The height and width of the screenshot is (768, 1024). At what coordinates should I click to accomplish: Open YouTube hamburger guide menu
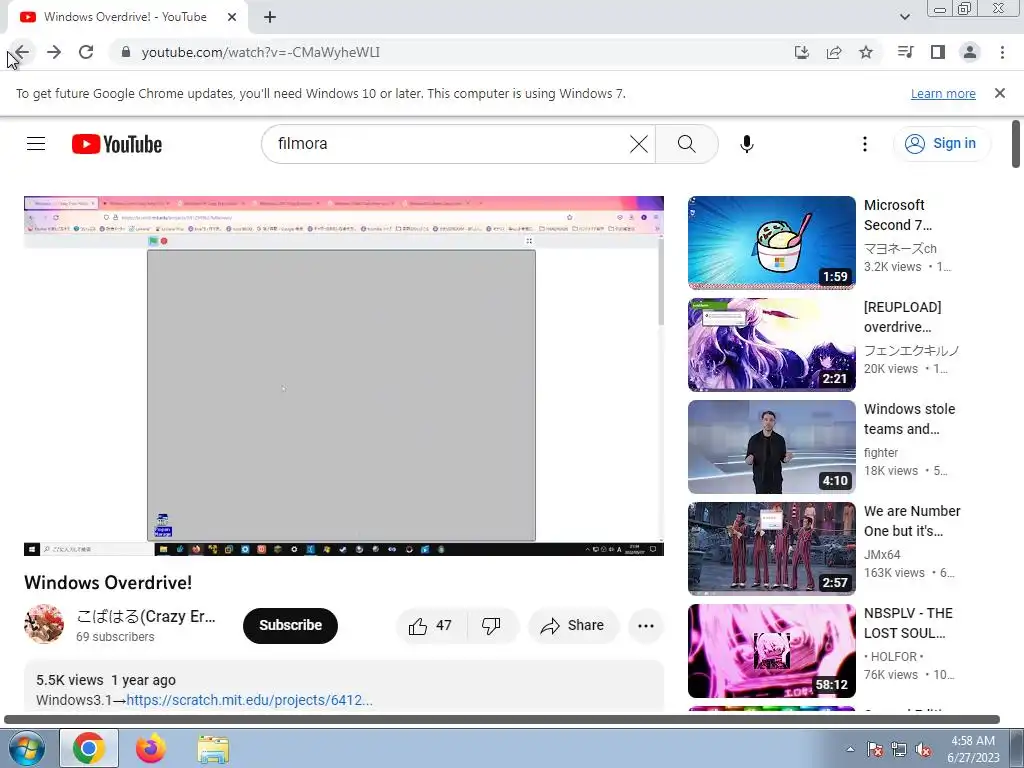tap(36, 144)
